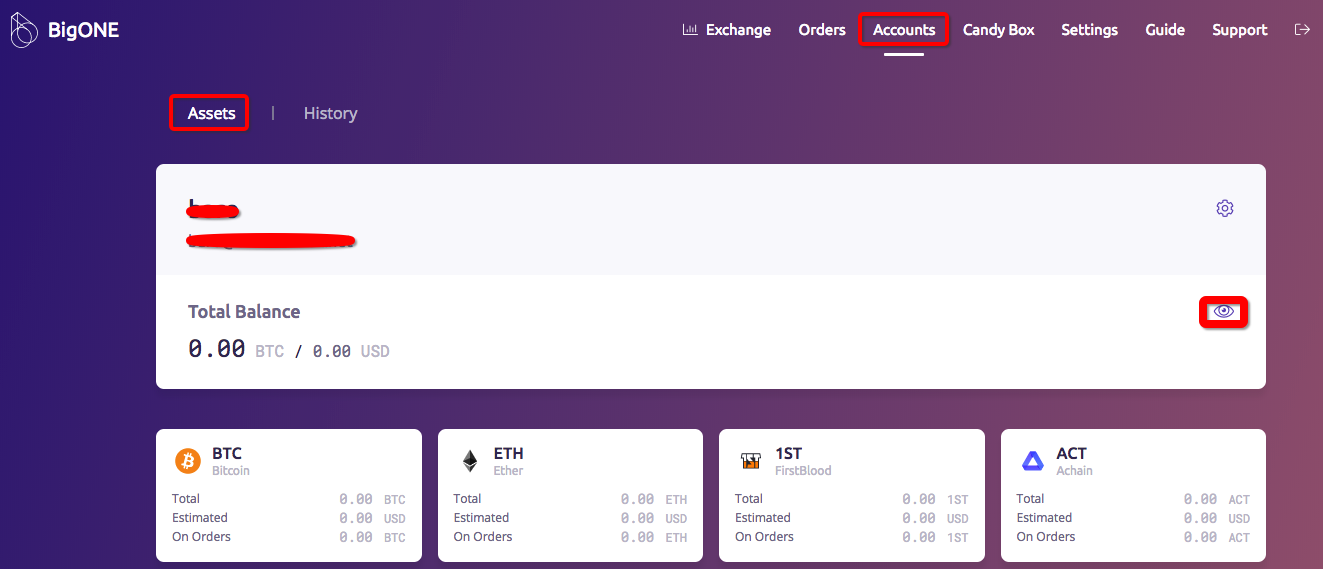Screen dimensions: 1323x569
Task: Click the Achain triangle icon
Action: [1032, 461]
